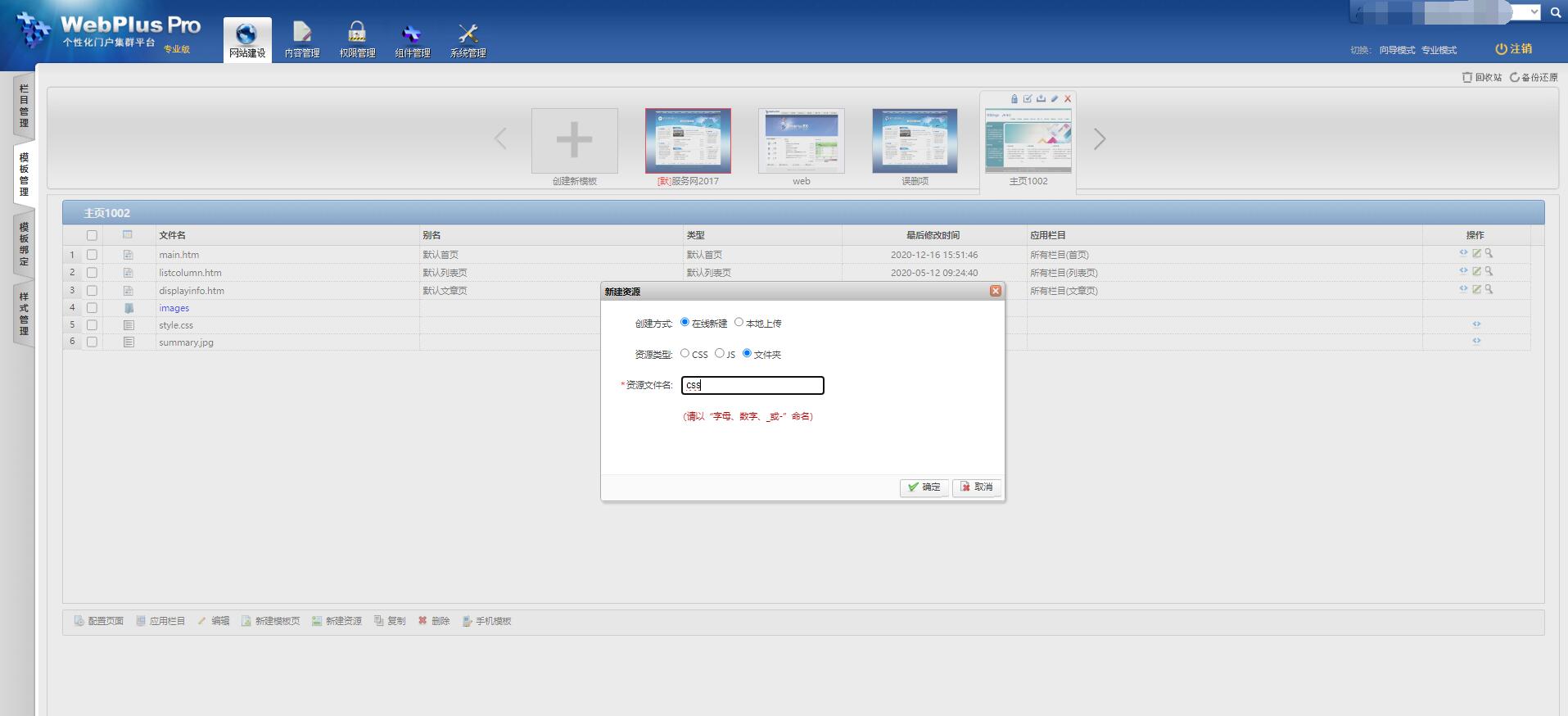The width and height of the screenshot is (1568, 716).
Task: Switch to the 样式管理 side tab
Action: (24, 314)
